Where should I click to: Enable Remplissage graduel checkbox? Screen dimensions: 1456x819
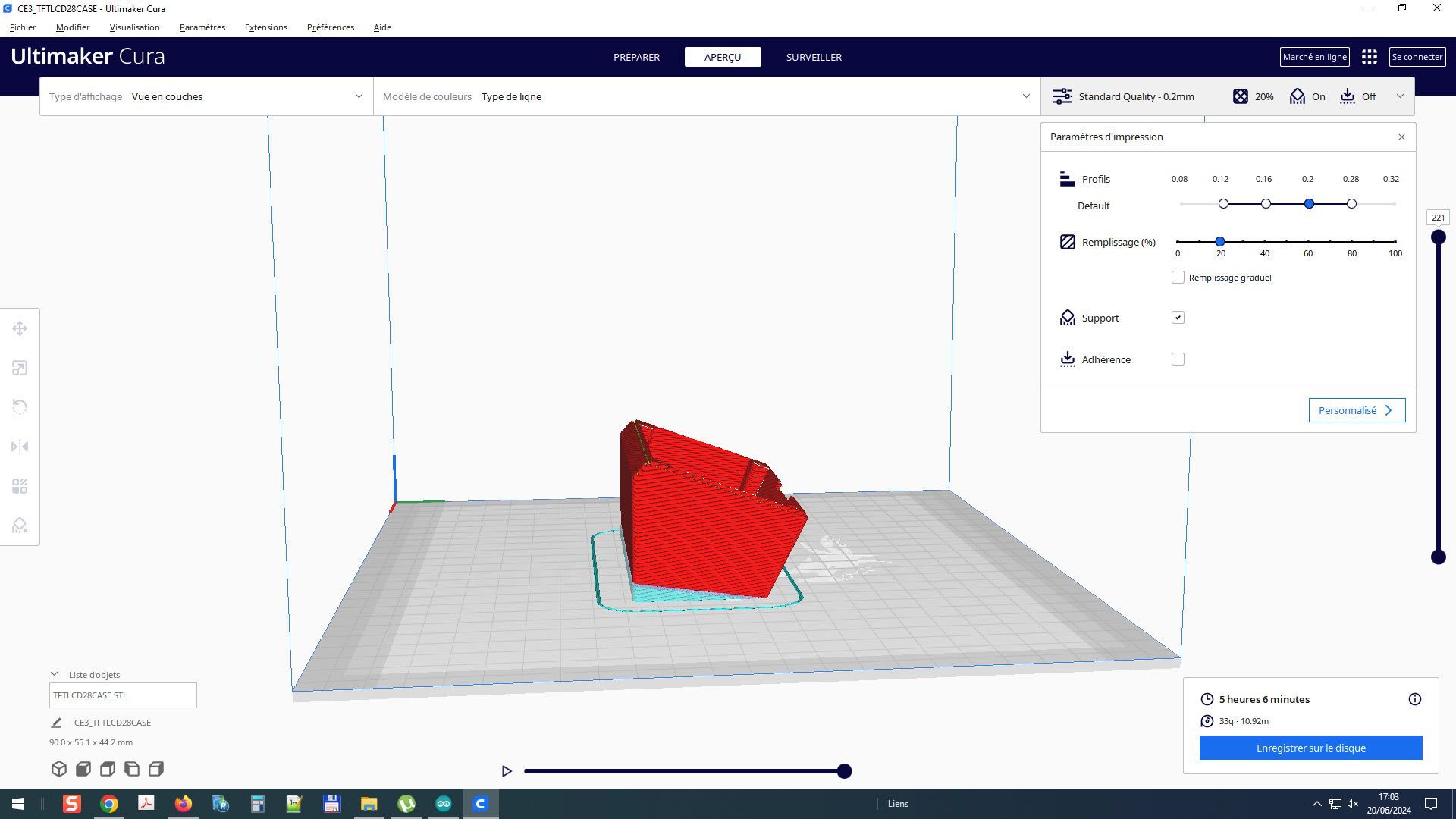coord(1178,278)
